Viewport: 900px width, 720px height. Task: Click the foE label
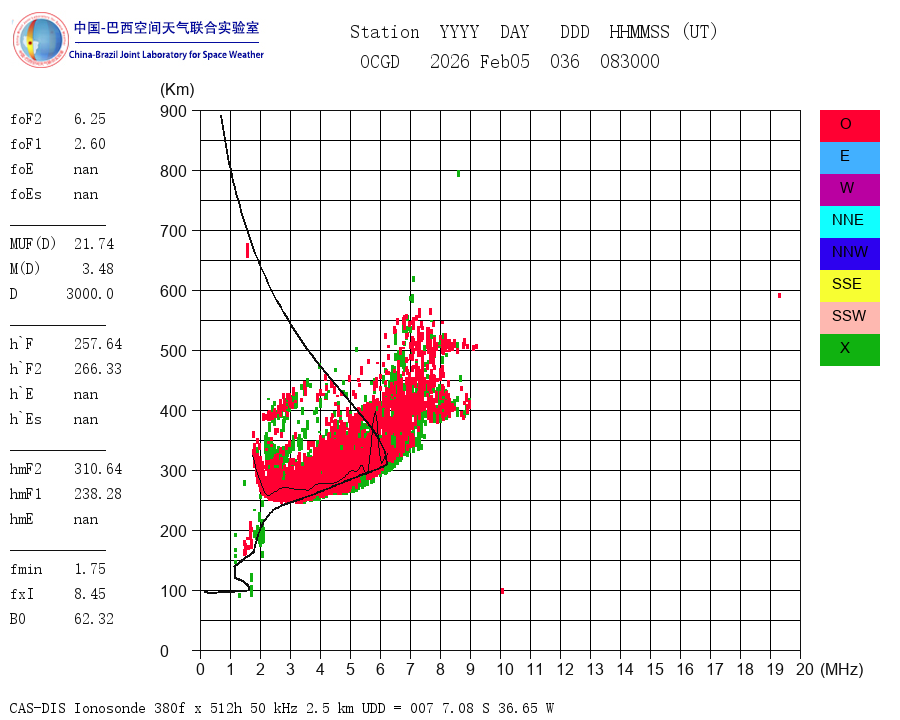pyautogui.click(x=21, y=169)
